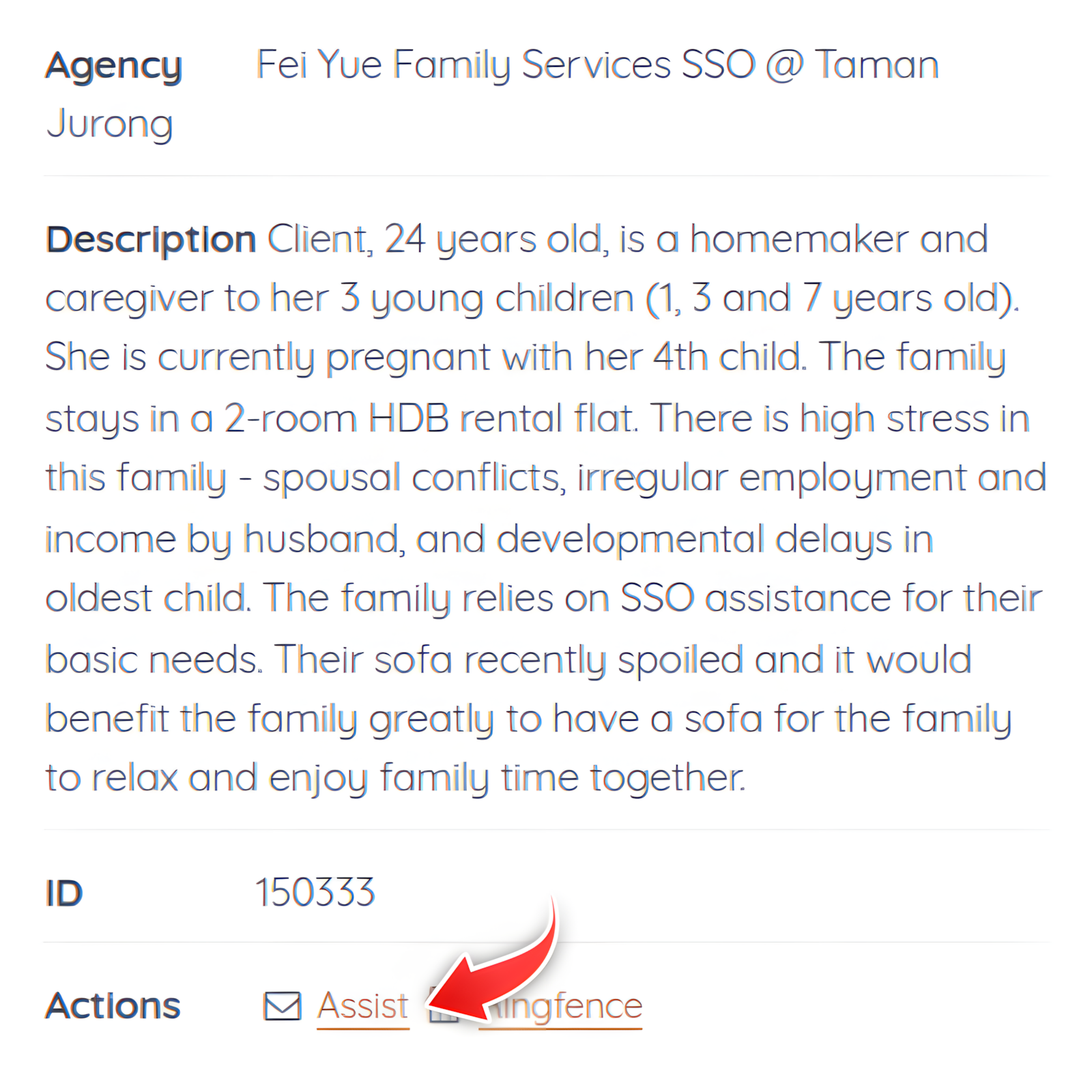Screen dimensions: 1092x1092
Task: Click the Description field label
Action: (149, 238)
